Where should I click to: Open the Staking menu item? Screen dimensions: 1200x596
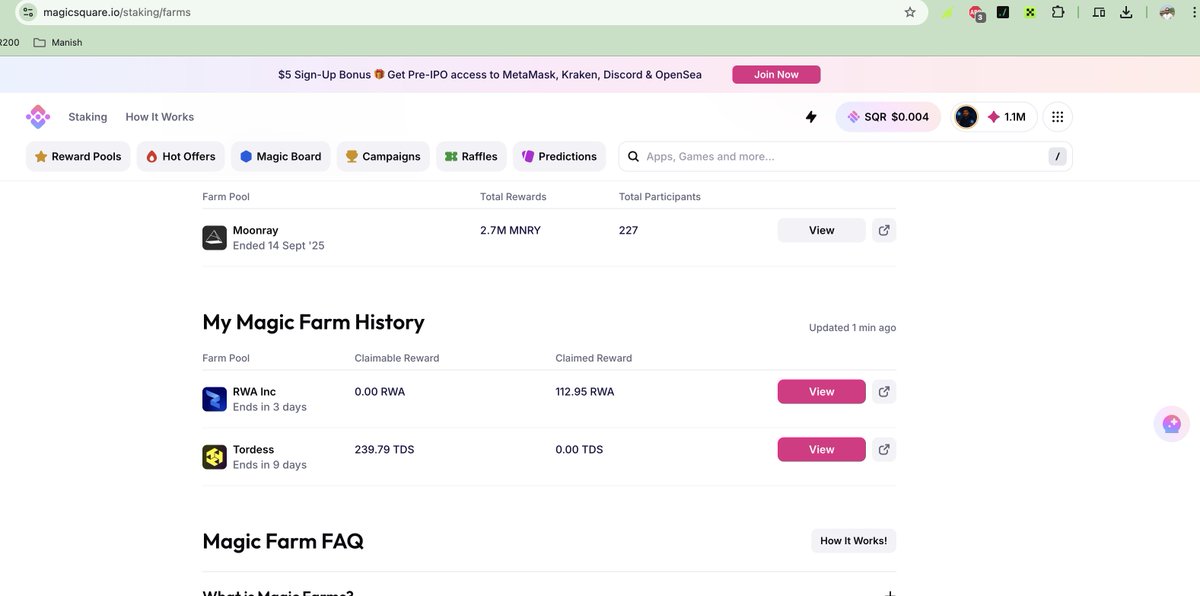coord(88,117)
